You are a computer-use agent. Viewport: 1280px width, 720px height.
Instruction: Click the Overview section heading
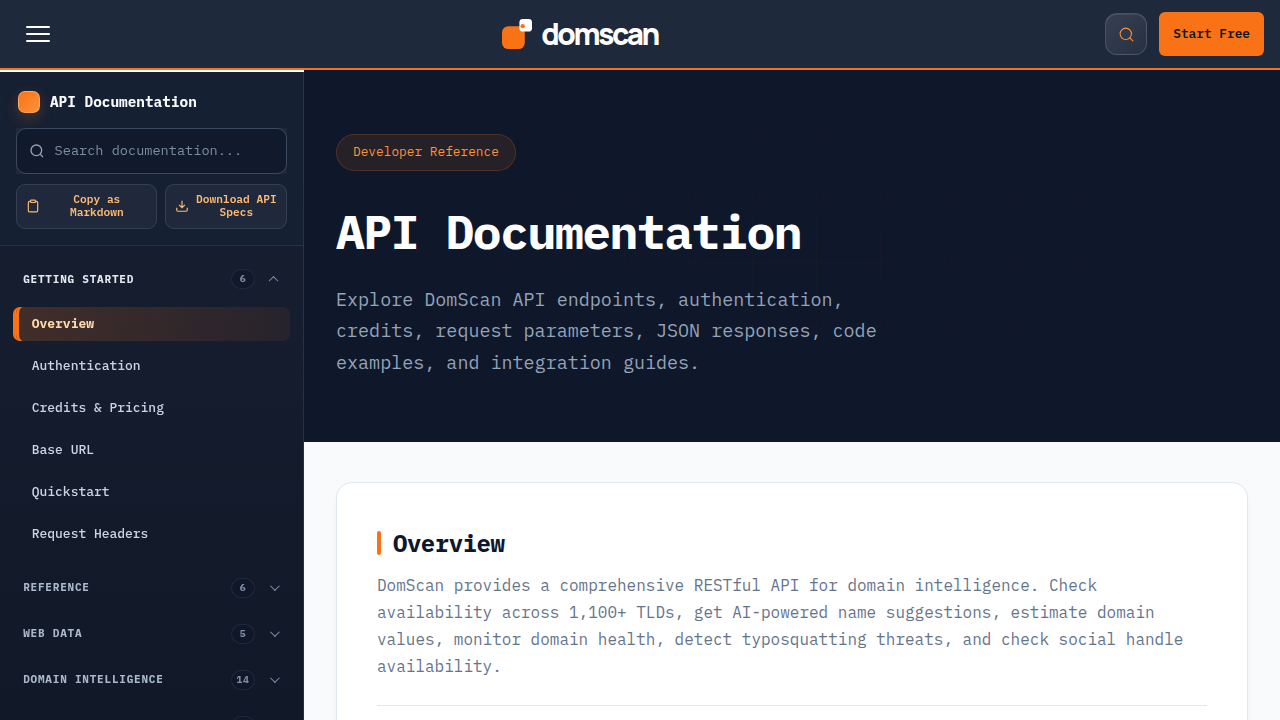click(448, 543)
